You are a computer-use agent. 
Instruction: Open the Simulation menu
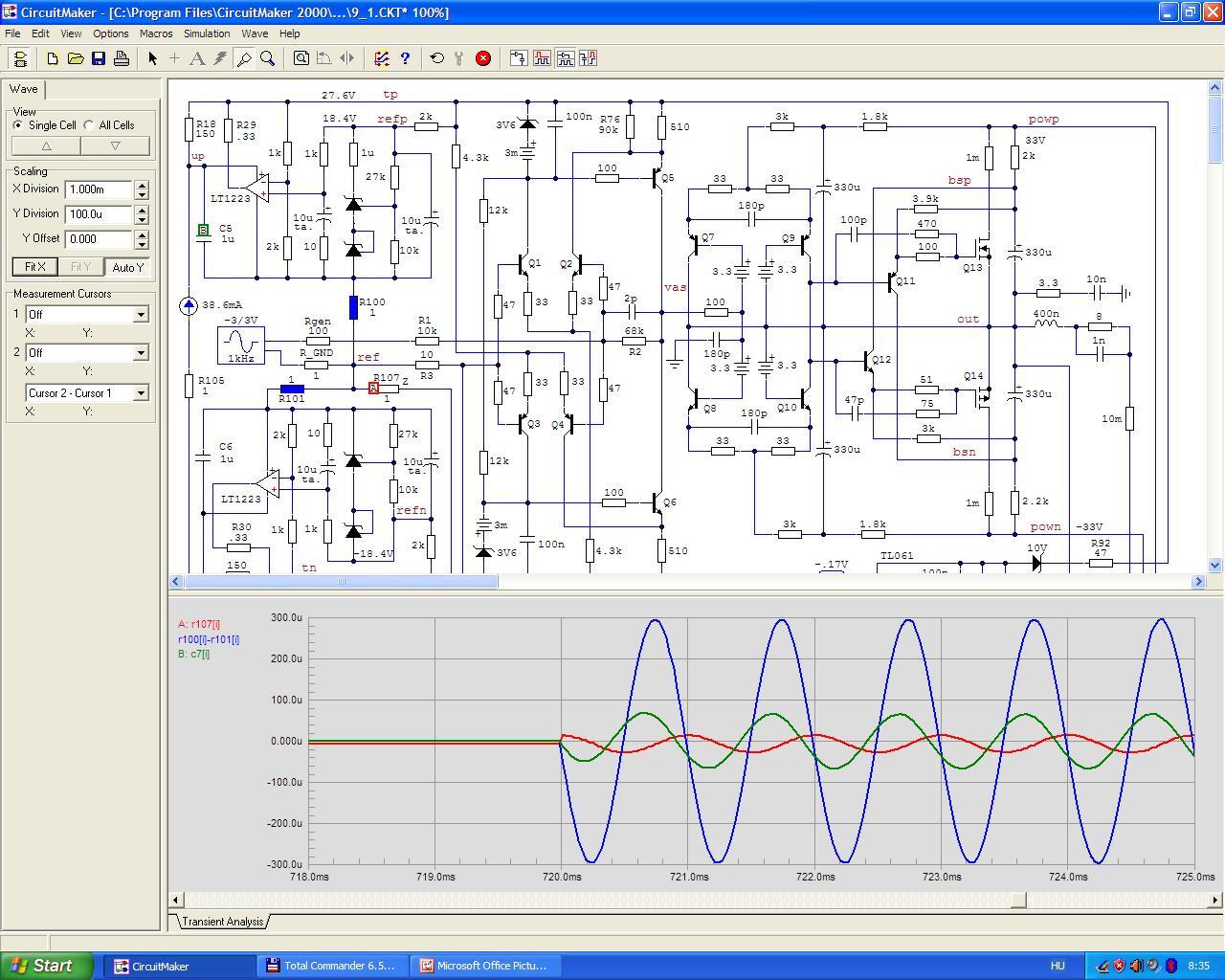click(207, 33)
